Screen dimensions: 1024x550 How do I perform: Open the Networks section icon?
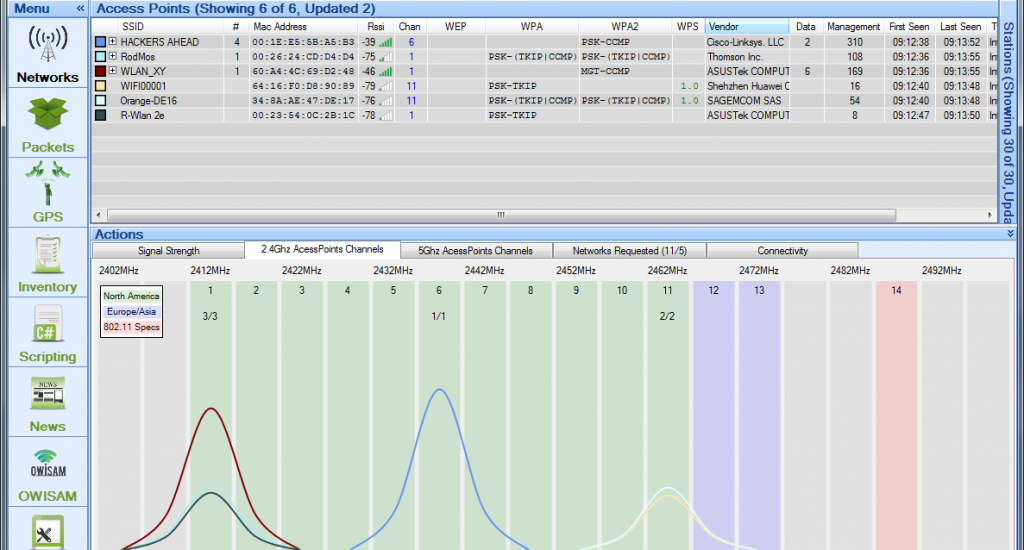point(47,44)
